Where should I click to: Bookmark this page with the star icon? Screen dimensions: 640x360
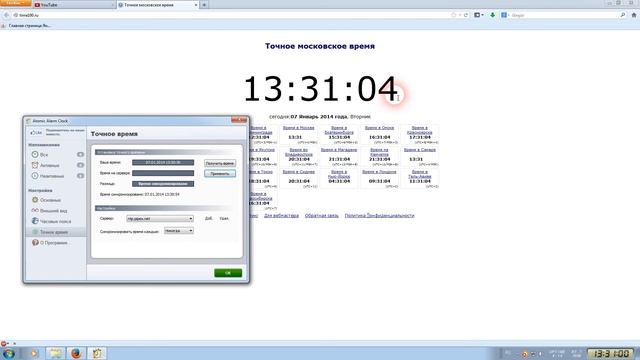point(453,15)
